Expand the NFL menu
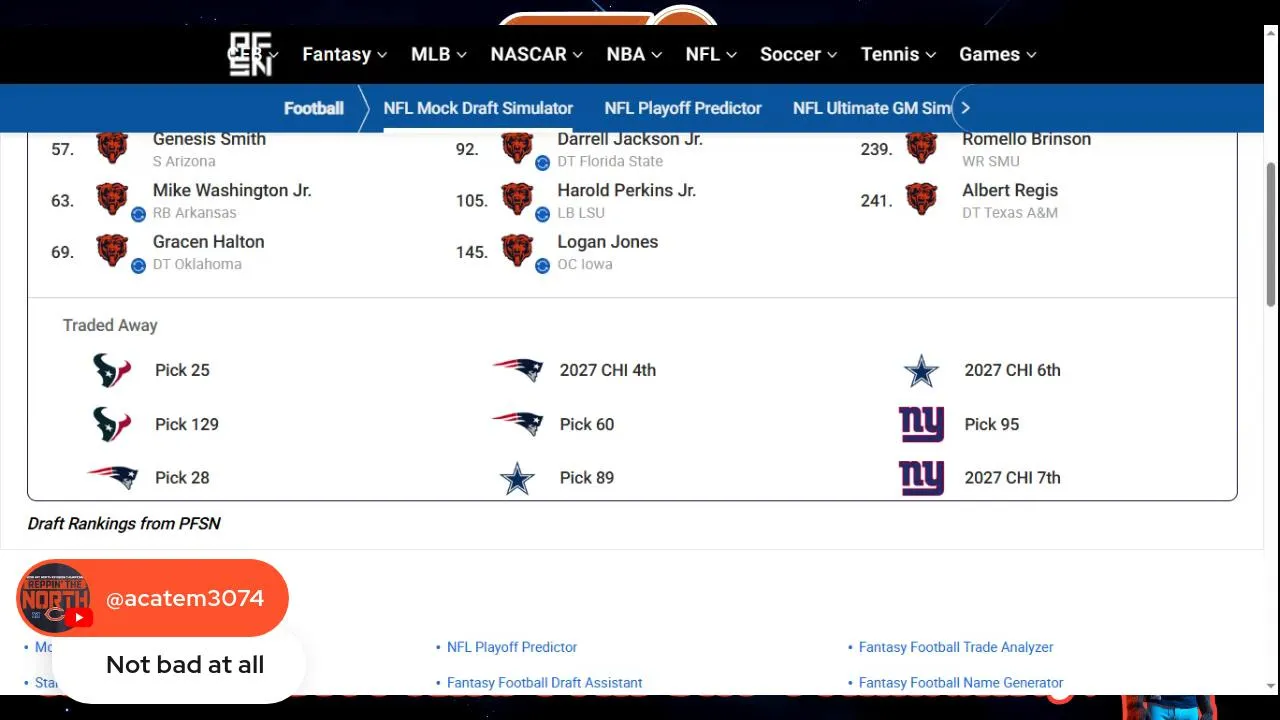1280x720 pixels. coord(711,54)
